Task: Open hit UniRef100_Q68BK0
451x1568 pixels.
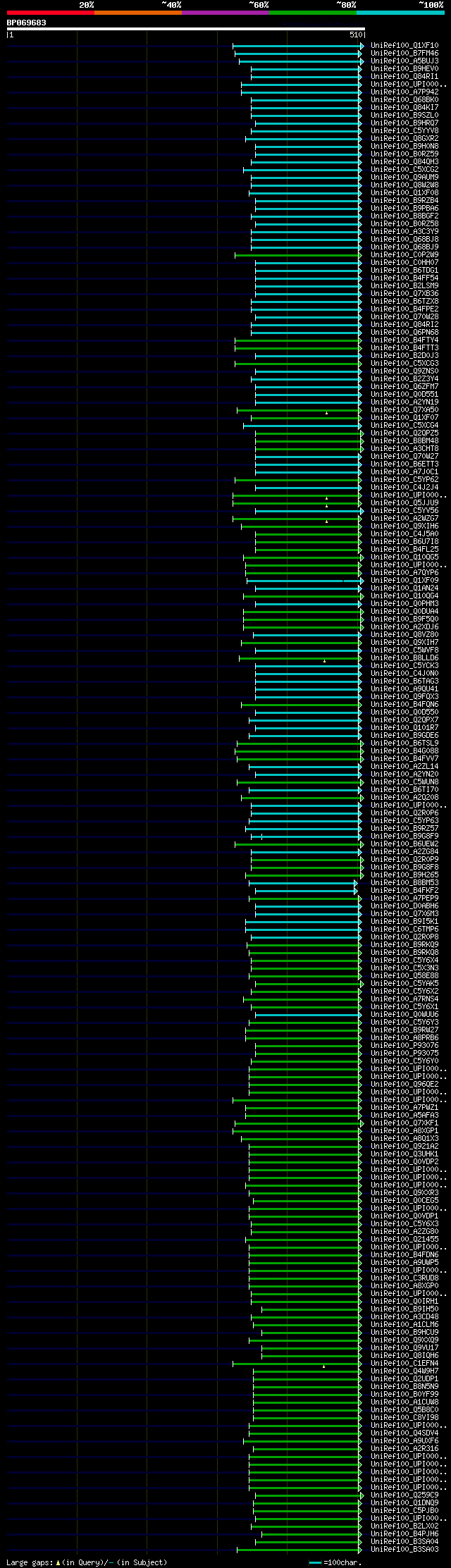Action: click(x=404, y=100)
